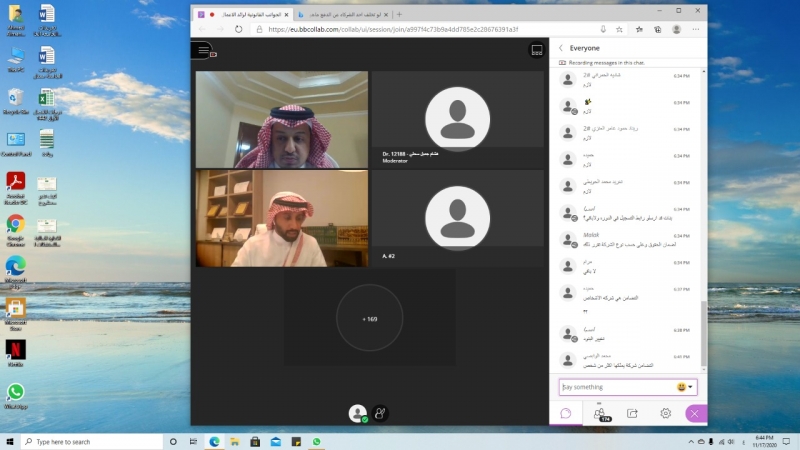
Task: Open a new browser tab
Action: point(400,15)
